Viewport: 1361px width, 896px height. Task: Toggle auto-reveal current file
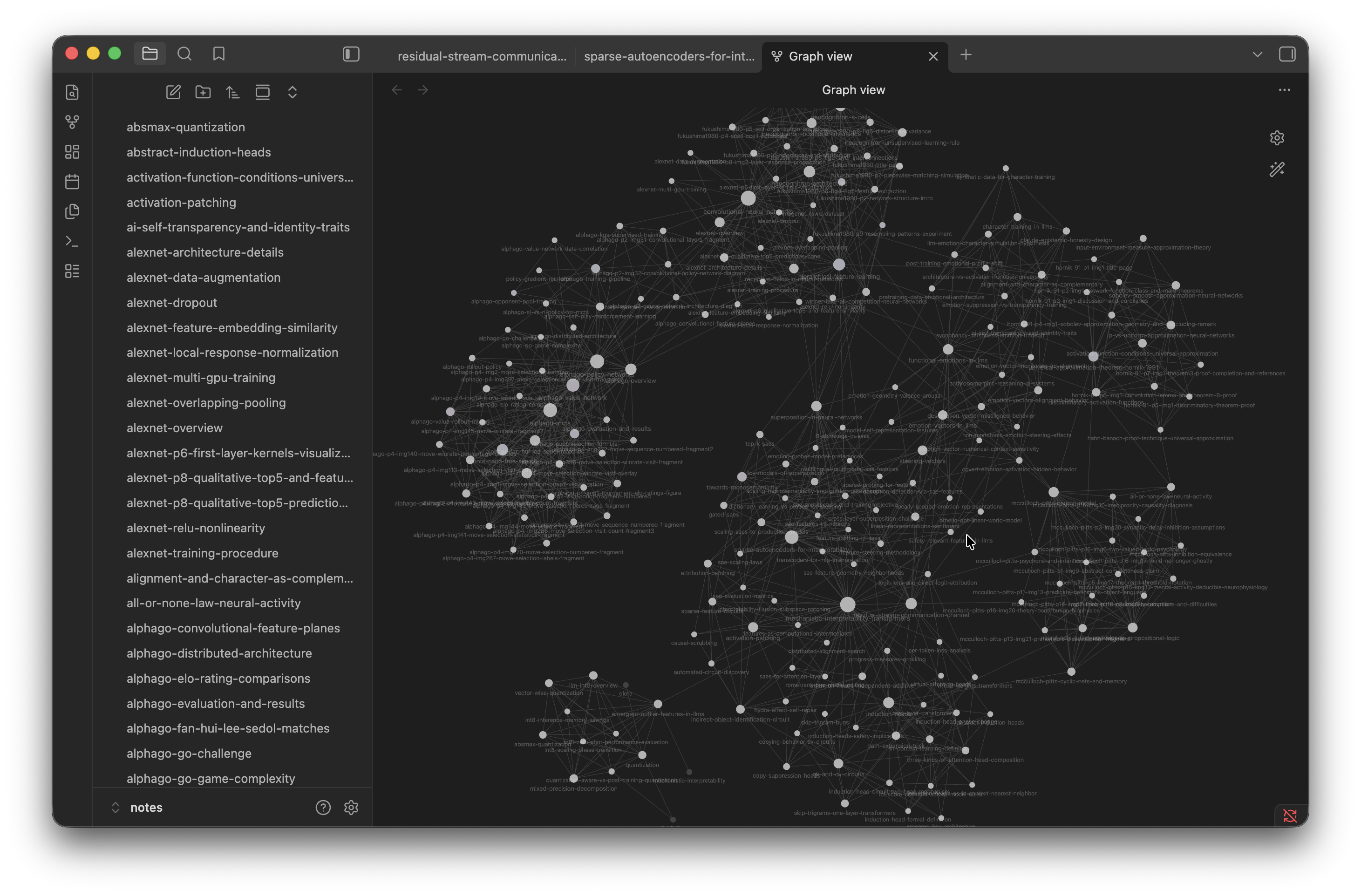coord(263,92)
